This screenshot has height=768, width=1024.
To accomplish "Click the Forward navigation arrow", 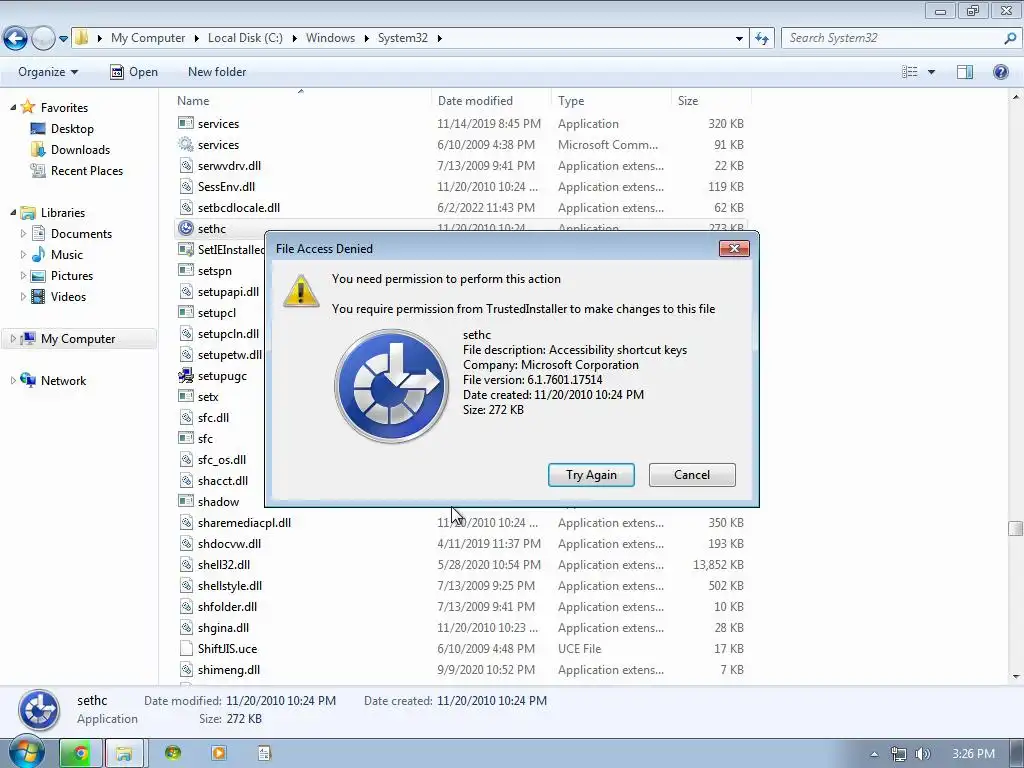I will [x=42, y=38].
